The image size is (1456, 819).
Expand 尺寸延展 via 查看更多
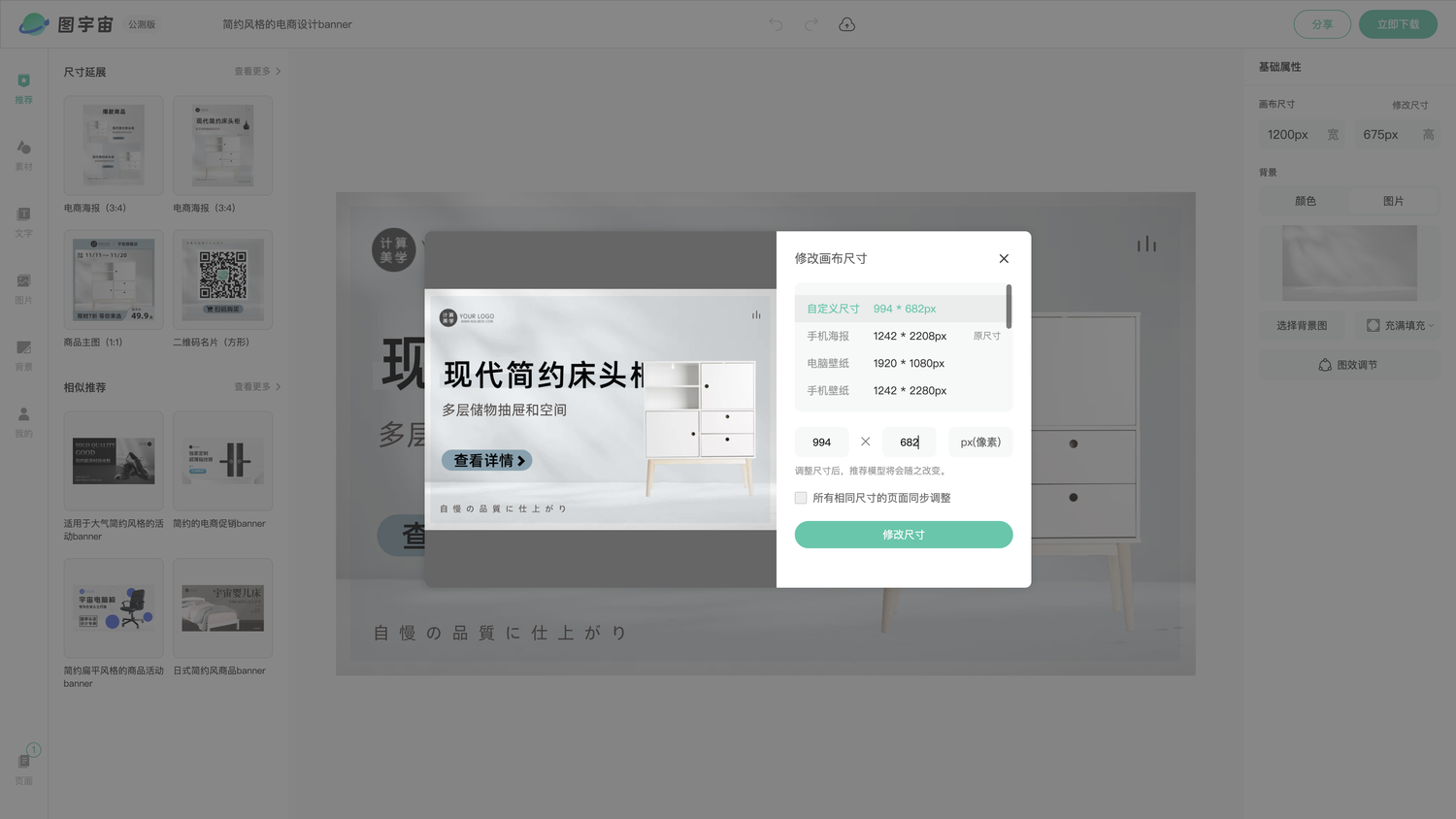coord(257,71)
